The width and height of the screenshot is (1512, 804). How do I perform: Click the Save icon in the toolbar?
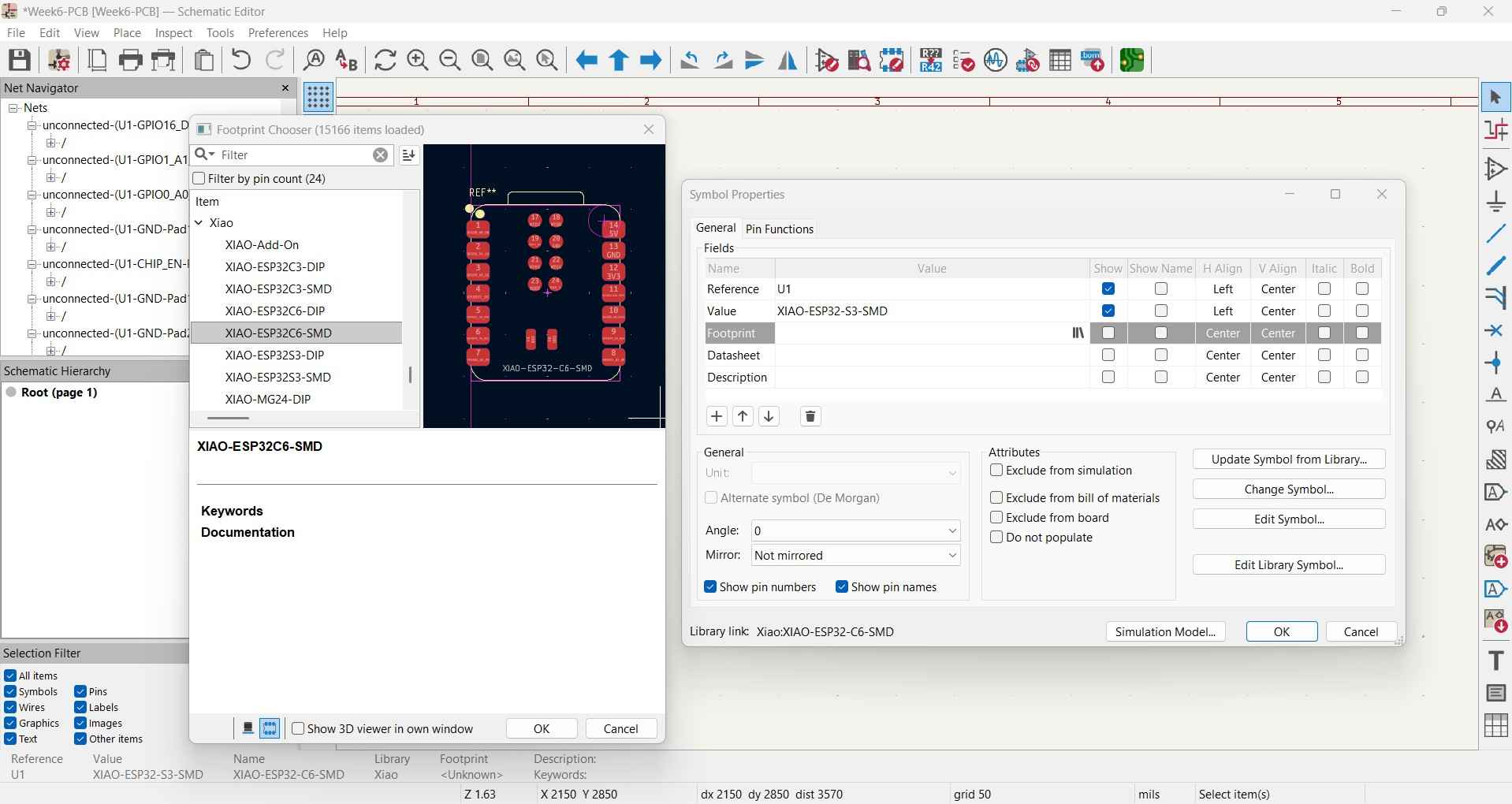pos(20,61)
